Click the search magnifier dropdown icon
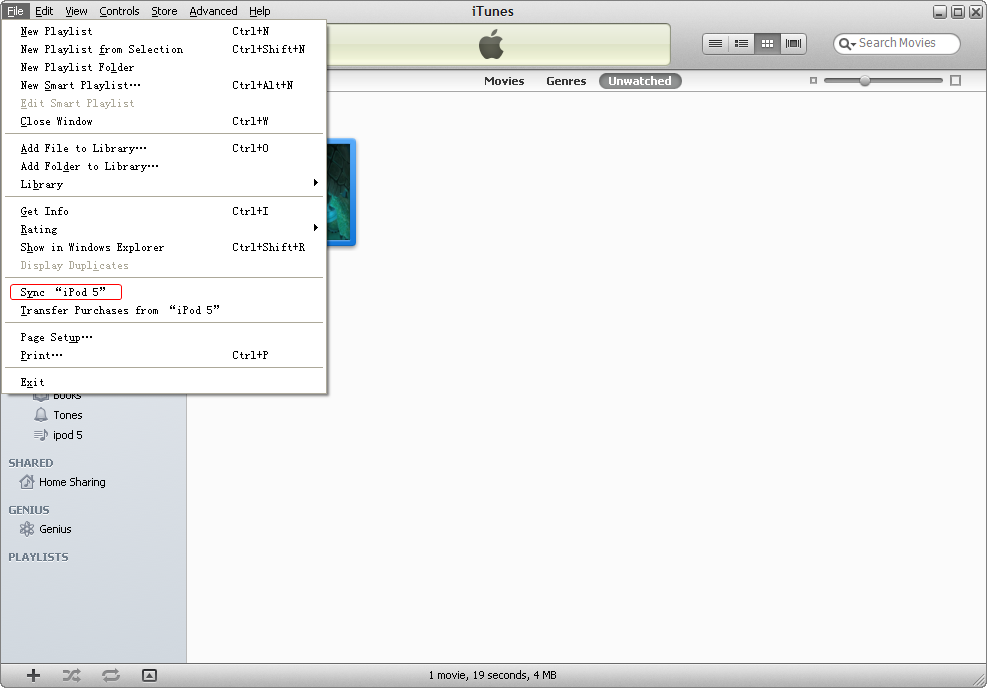The width and height of the screenshot is (987, 688). point(847,43)
